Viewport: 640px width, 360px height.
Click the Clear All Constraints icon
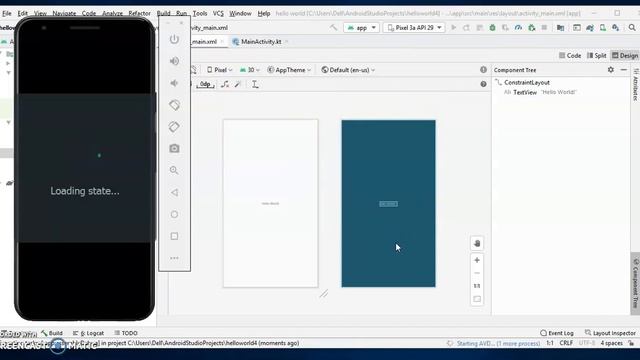(225, 84)
